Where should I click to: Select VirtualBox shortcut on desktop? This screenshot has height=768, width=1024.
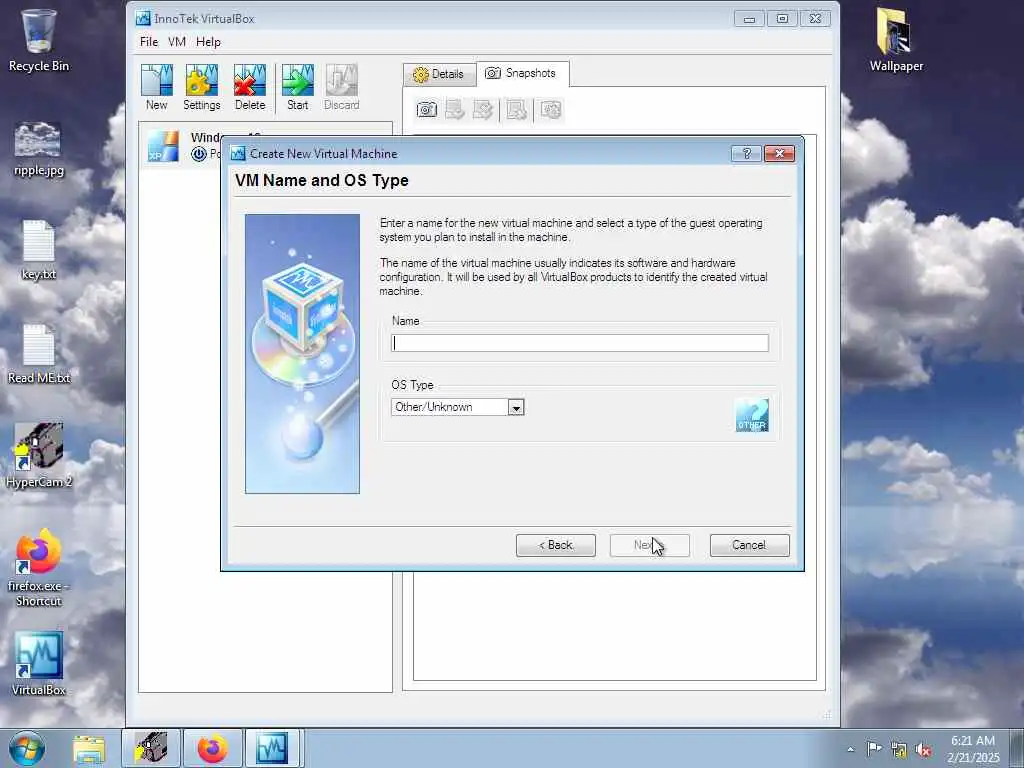coord(39,664)
